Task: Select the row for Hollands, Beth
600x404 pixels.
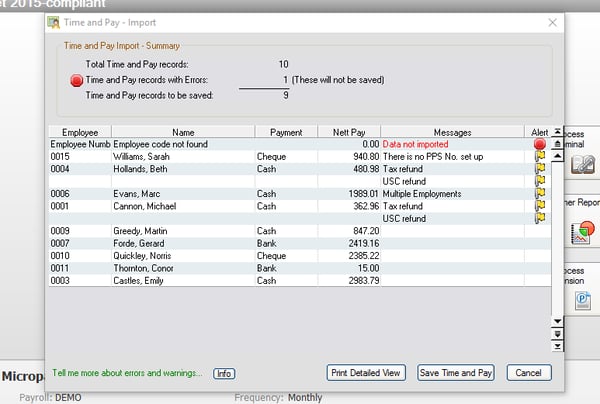Action: click(x=300, y=169)
